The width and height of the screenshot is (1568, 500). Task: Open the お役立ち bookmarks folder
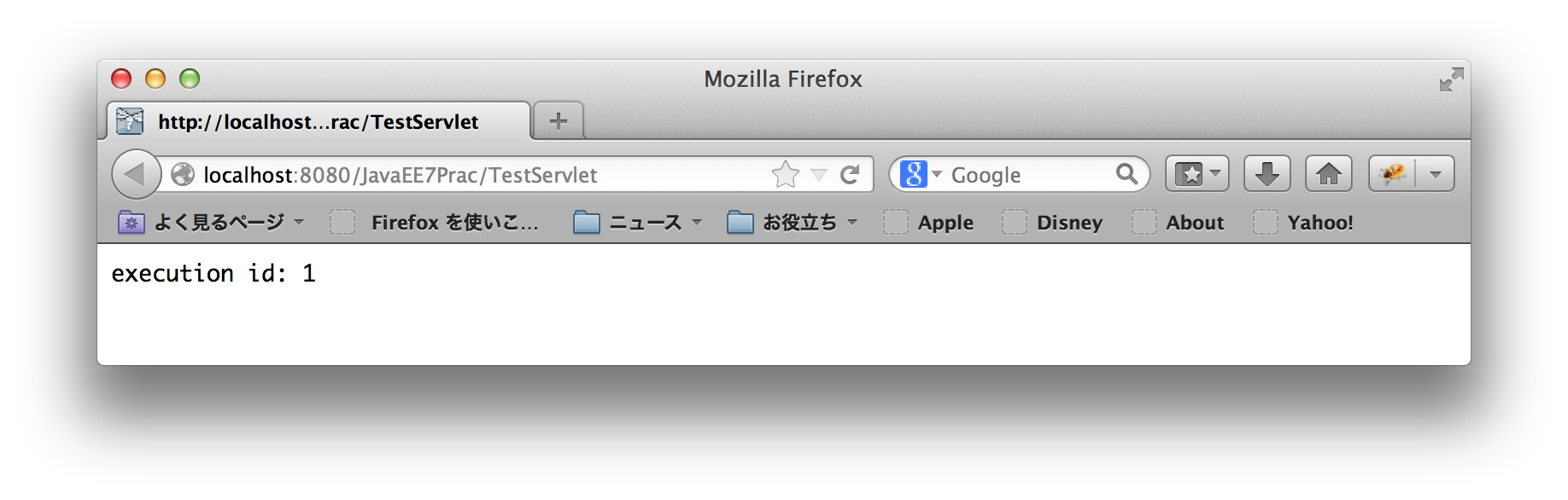[x=792, y=223]
